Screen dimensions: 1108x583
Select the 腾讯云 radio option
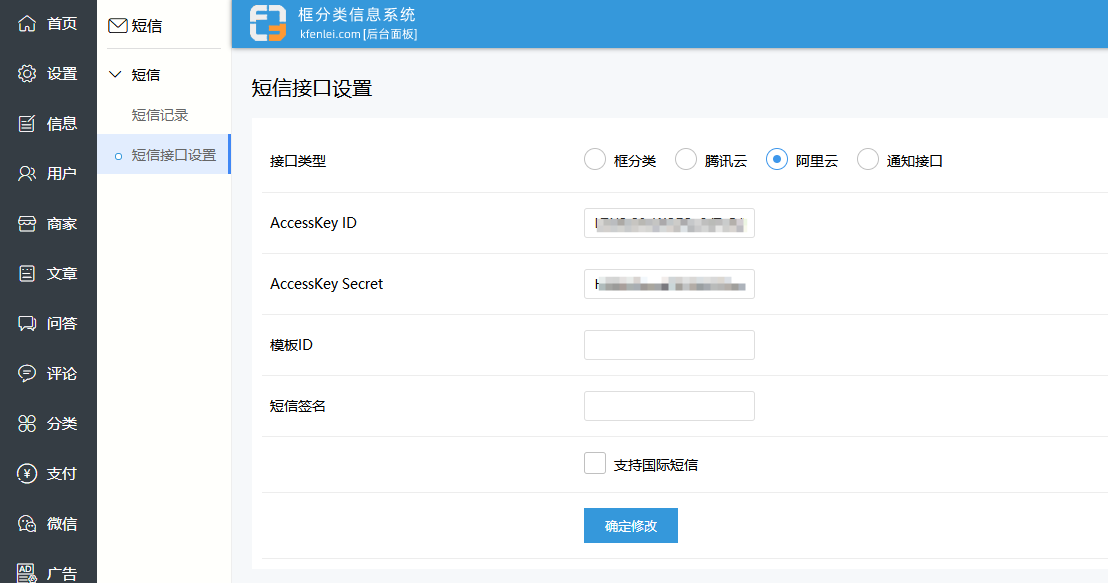point(686,160)
